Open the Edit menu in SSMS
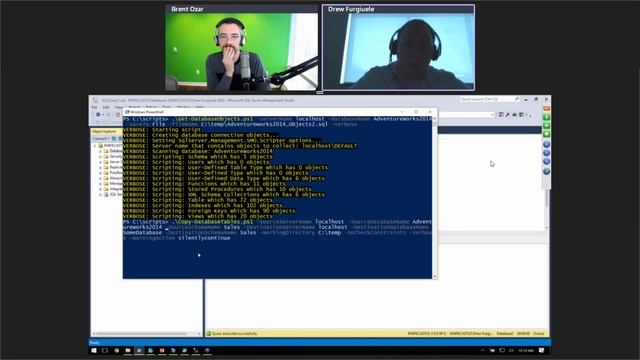The height and width of the screenshot is (360, 640). click(x=106, y=107)
